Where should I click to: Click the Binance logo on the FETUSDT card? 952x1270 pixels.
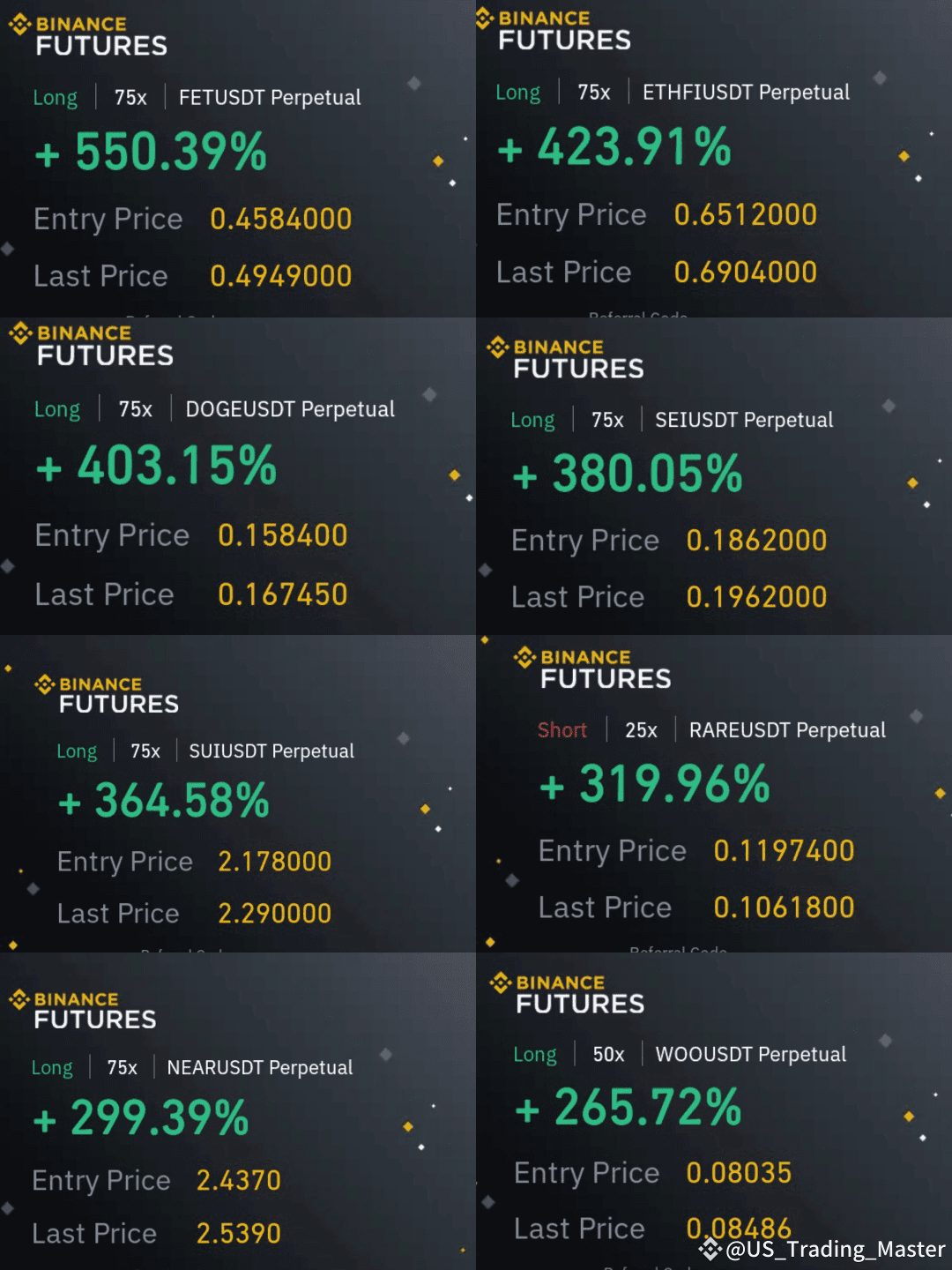point(20,25)
